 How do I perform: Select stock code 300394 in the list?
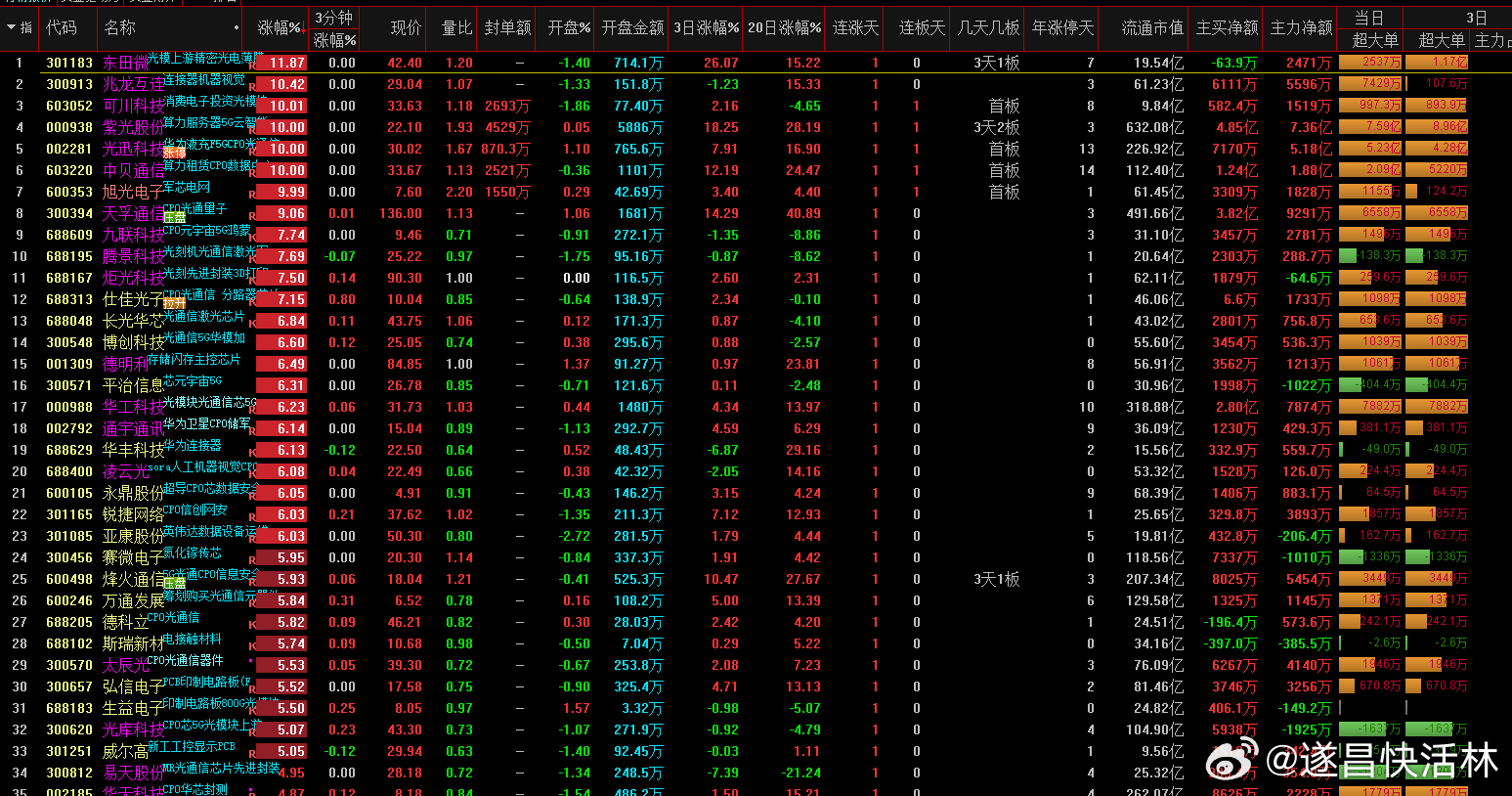(69, 213)
